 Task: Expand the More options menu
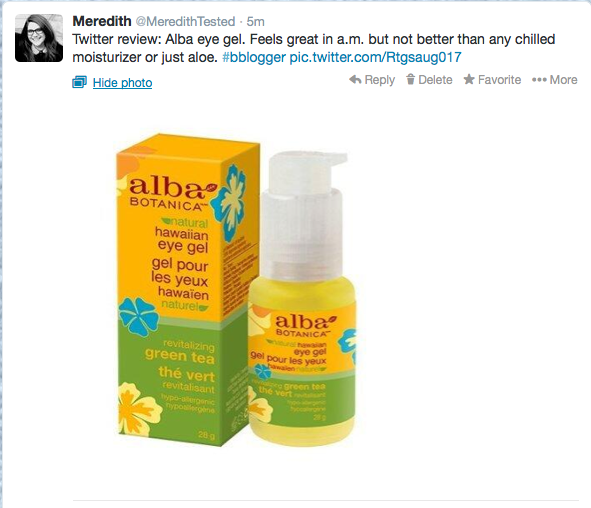[x=563, y=80]
